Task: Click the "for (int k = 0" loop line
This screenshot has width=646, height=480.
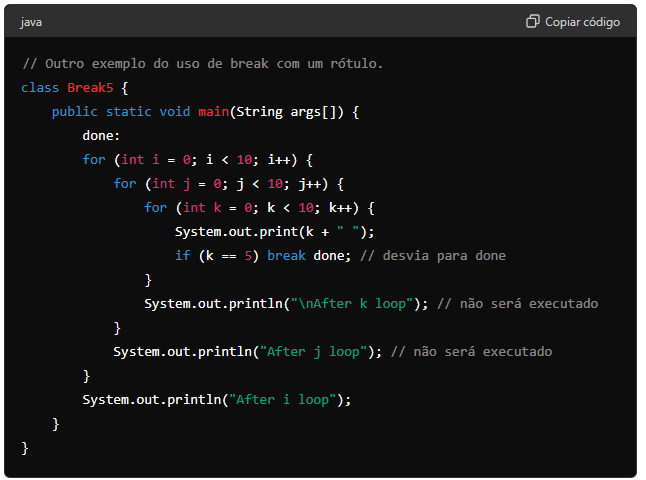Action: pos(260,208)
